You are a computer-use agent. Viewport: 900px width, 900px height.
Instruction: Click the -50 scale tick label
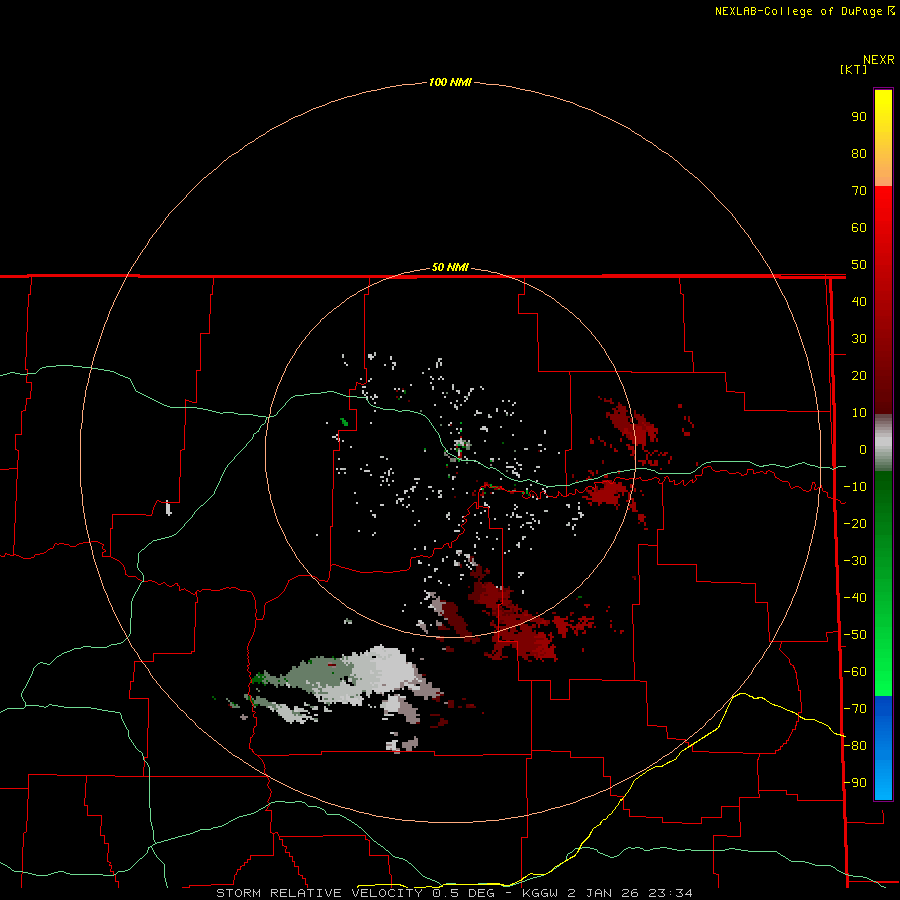pos(855,635)
